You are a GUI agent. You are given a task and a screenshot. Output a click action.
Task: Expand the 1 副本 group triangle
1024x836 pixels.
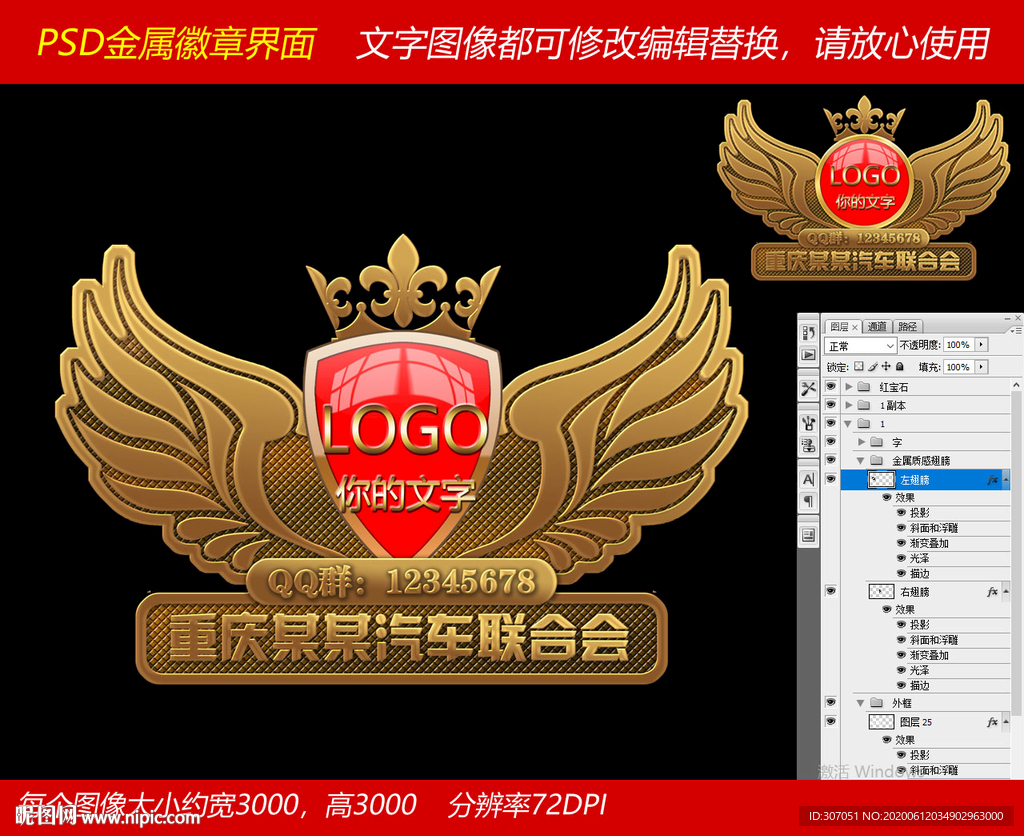(x=848, y=405)
